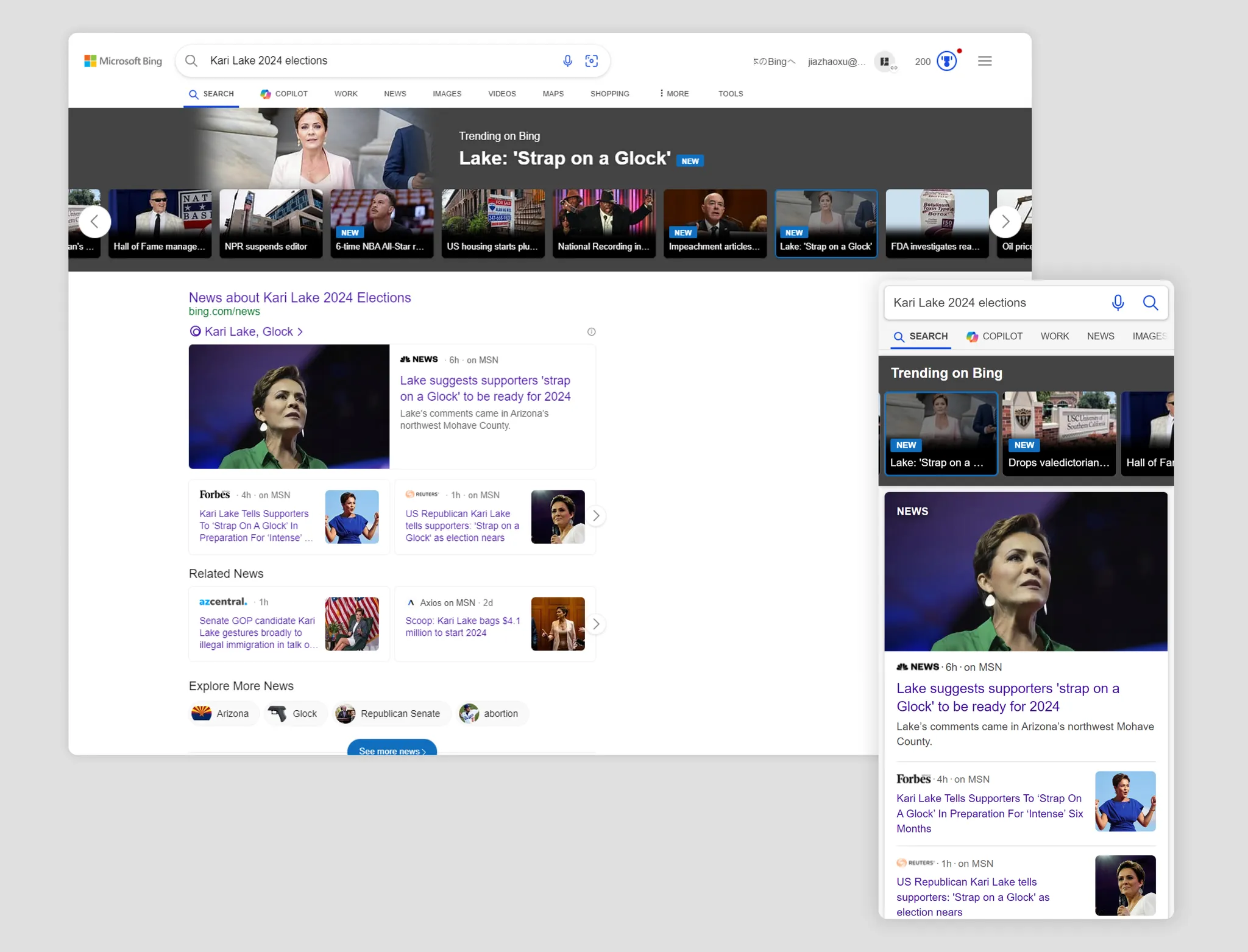
Task: Open the MORE menu in the navigation bar
Action: point(673,94)
